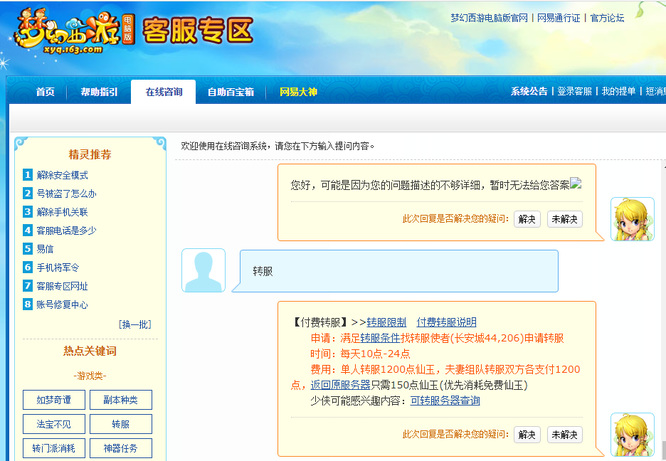This screenshot has width=666, height=461.
Task: Open 我的提单 link
Action: (x=618, y=91)
